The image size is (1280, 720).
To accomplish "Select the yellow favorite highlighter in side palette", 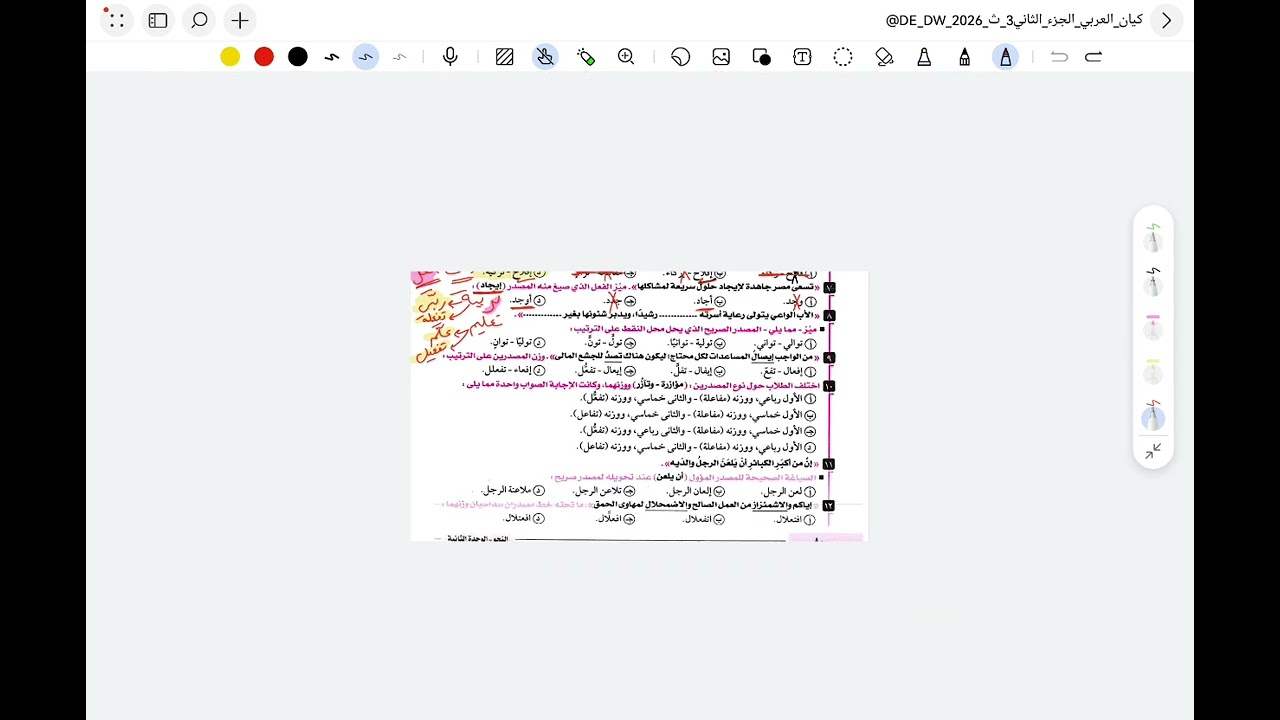I will coord(1153,373).
